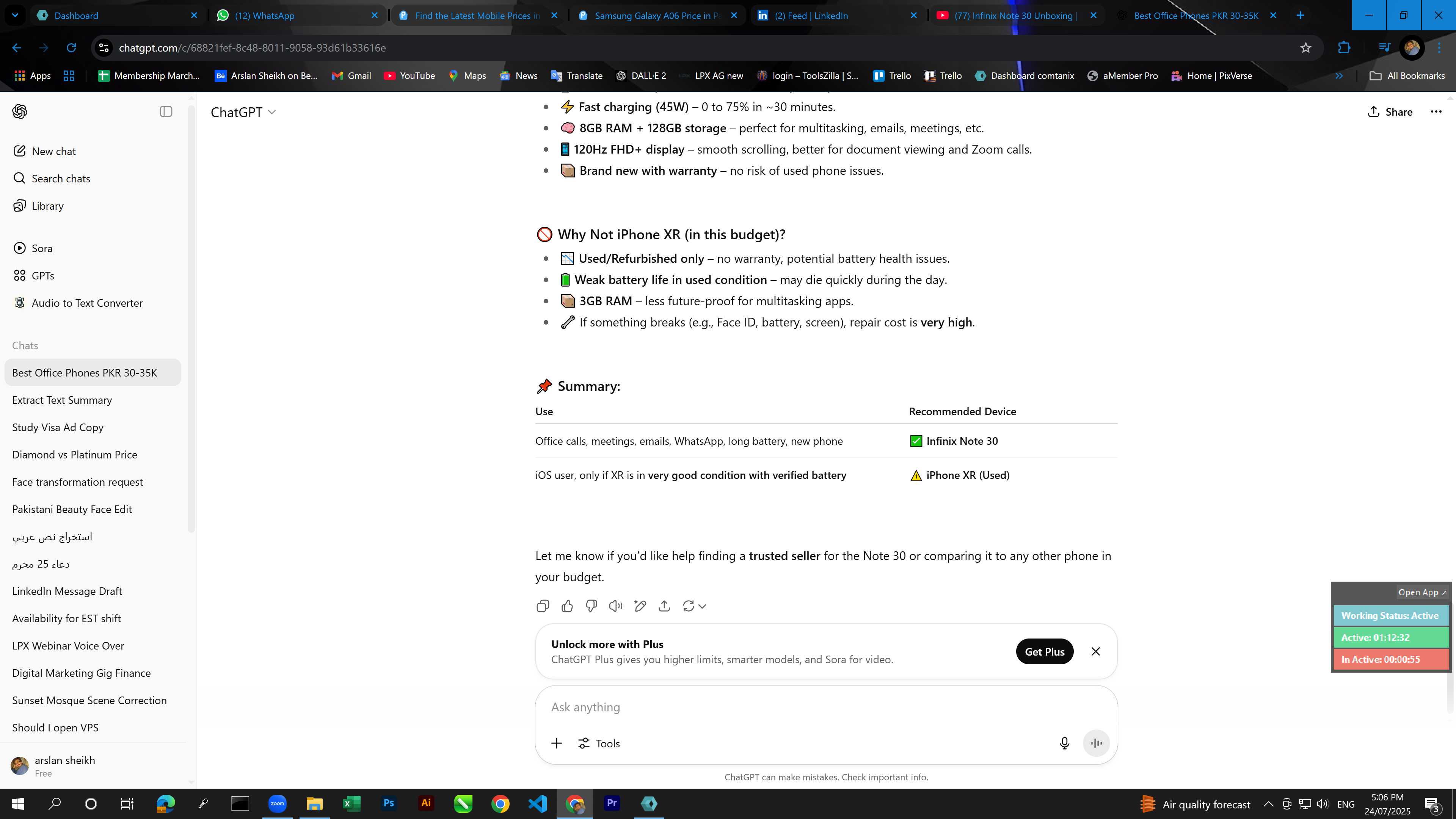Dismiss the Unlock more with Plus banner

coord(1095,652)
